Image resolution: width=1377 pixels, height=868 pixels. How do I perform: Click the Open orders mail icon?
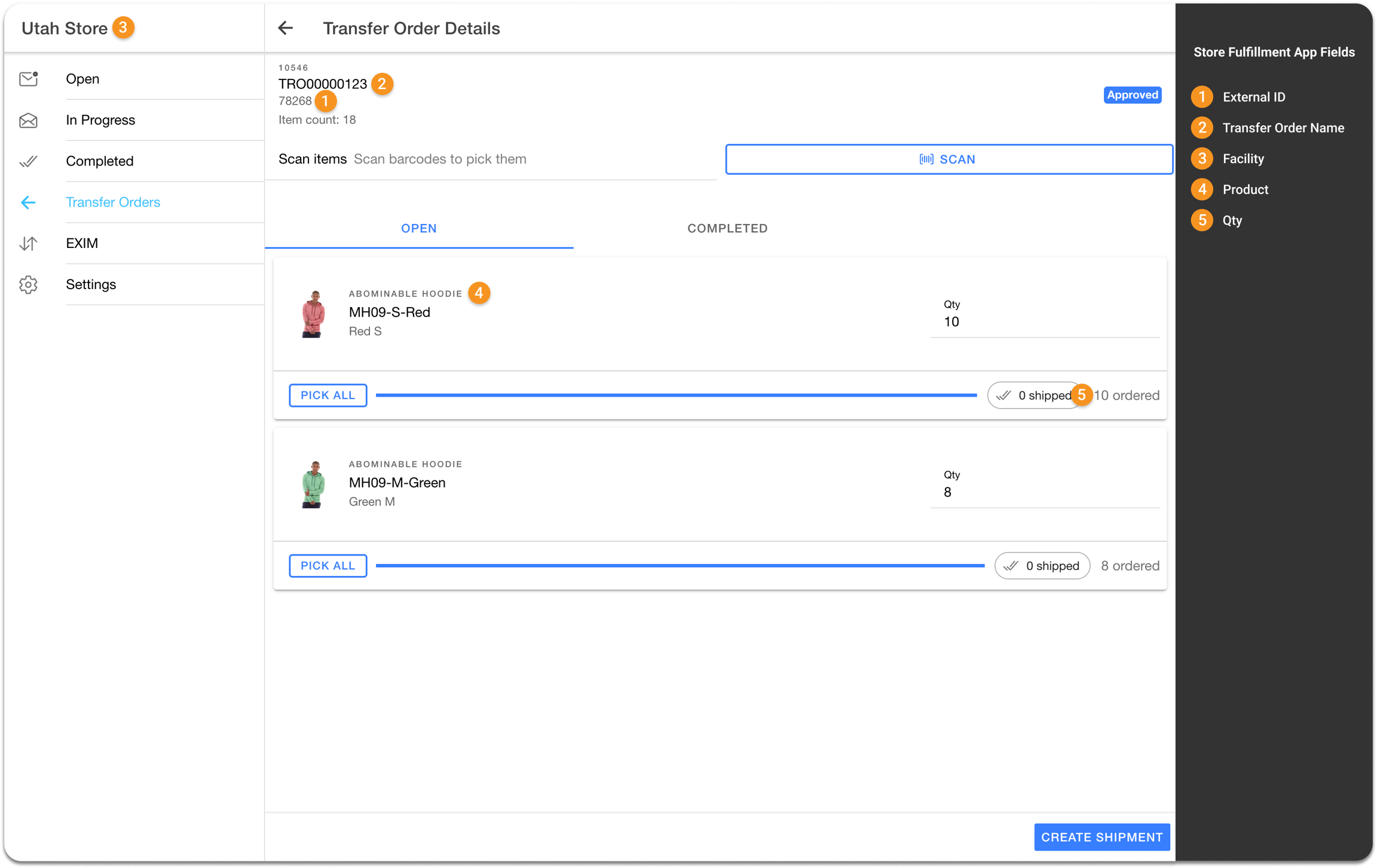click(28, 79)
